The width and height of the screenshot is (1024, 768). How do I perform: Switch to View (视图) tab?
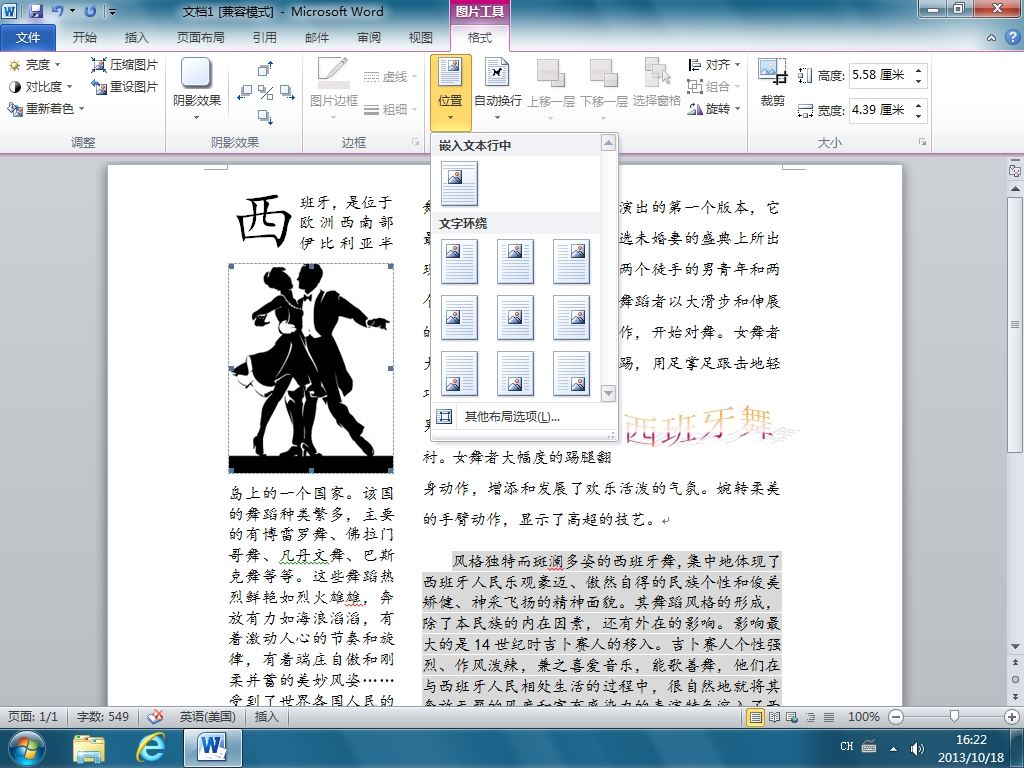pos(421,38)
